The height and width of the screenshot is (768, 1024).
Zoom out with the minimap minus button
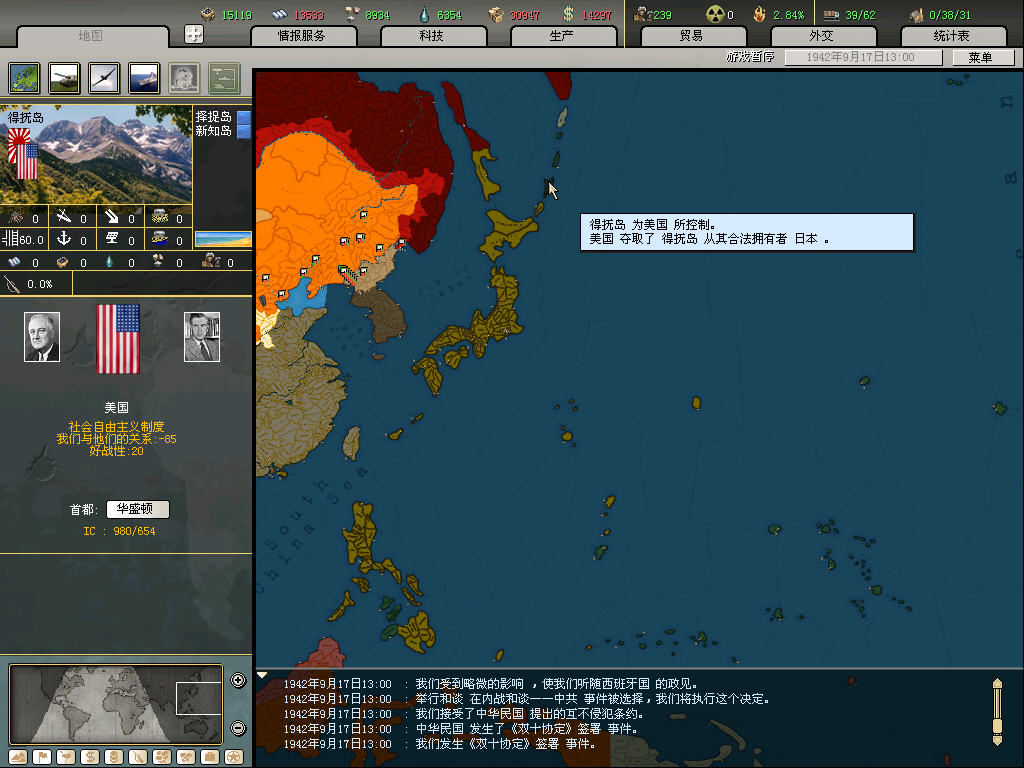pyautogui.click(x=238, y=728)
